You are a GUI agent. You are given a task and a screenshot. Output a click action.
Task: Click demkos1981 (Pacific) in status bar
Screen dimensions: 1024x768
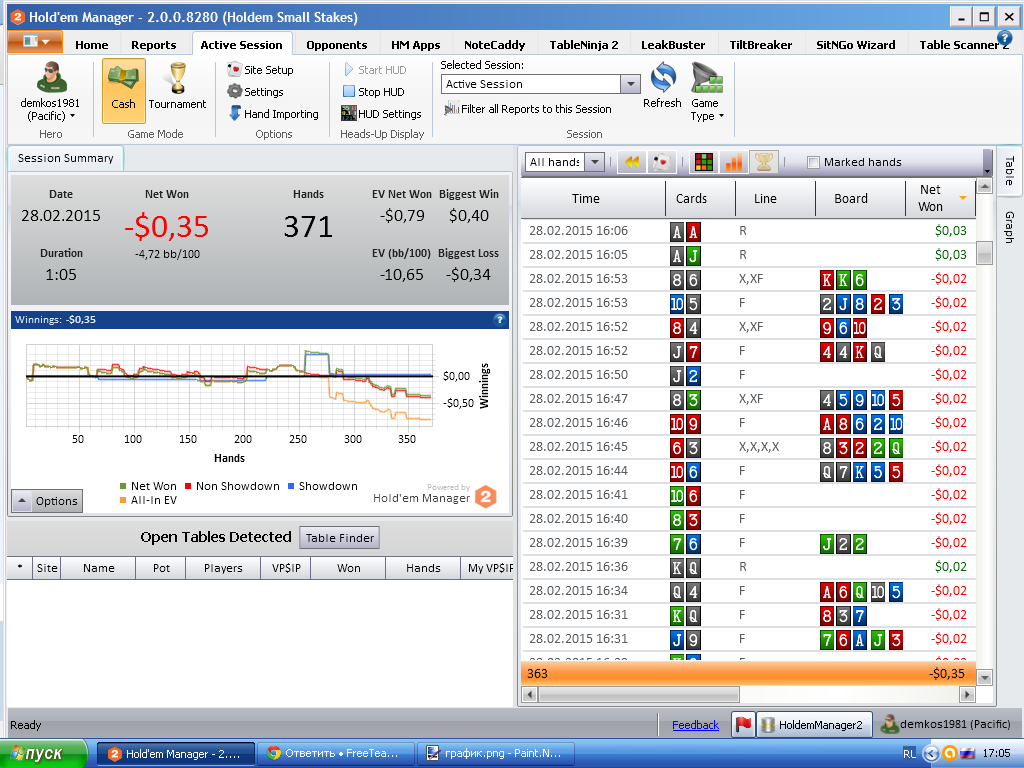coord(946,724)
